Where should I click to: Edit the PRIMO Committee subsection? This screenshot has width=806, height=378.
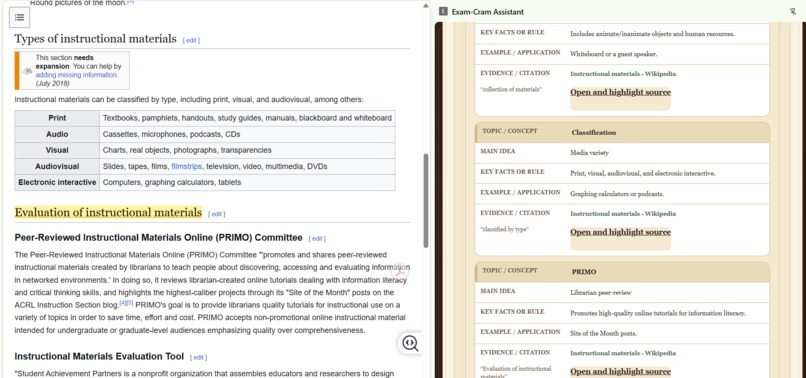[317, 239]
